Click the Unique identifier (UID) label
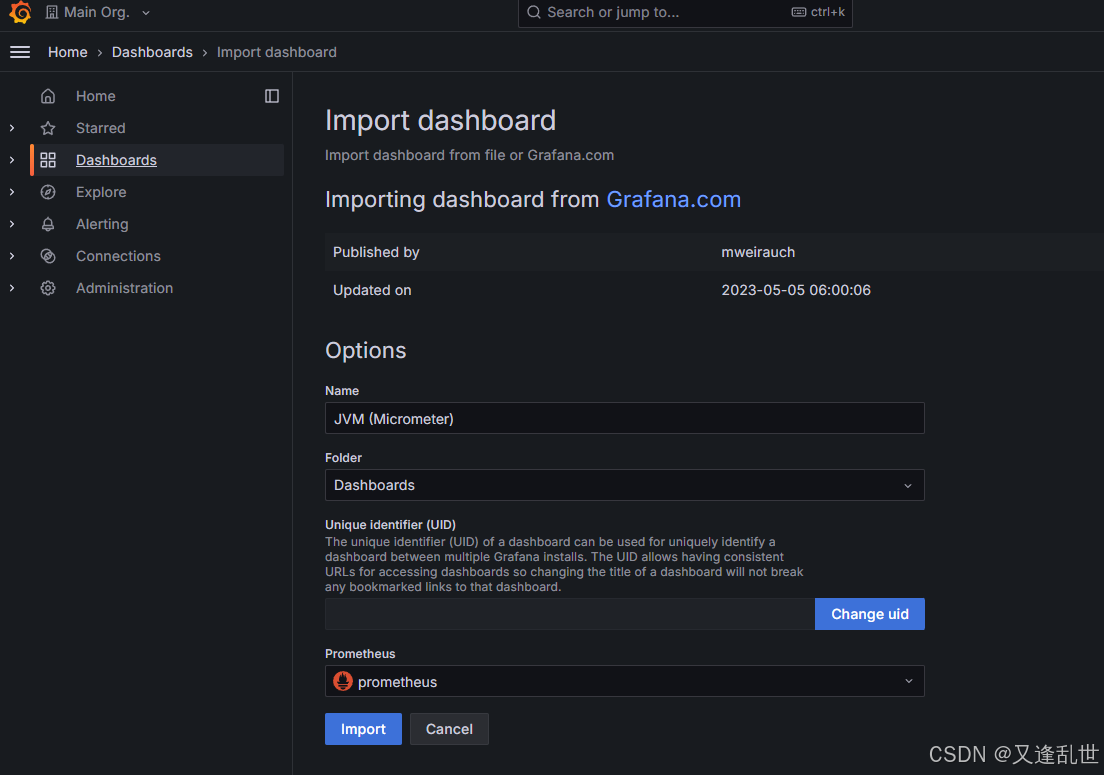The width and height of the screenshot is (1104, 775). click(x=390, y=524)
